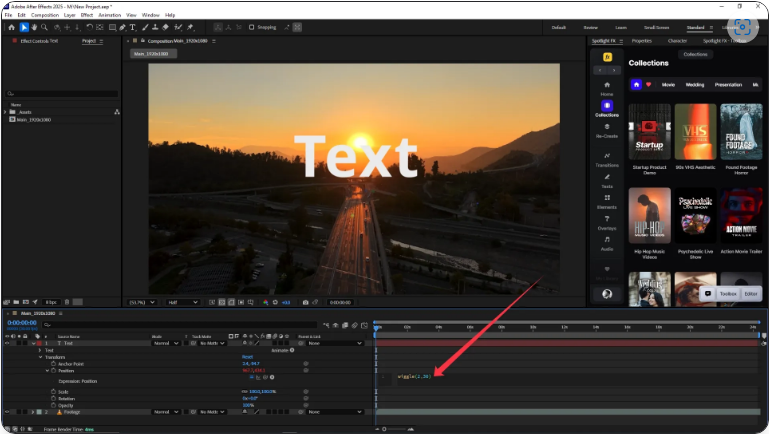Select the Eraser tool
Image resolution: width=769 pixels, height=434 pixels.
[165, 27]
